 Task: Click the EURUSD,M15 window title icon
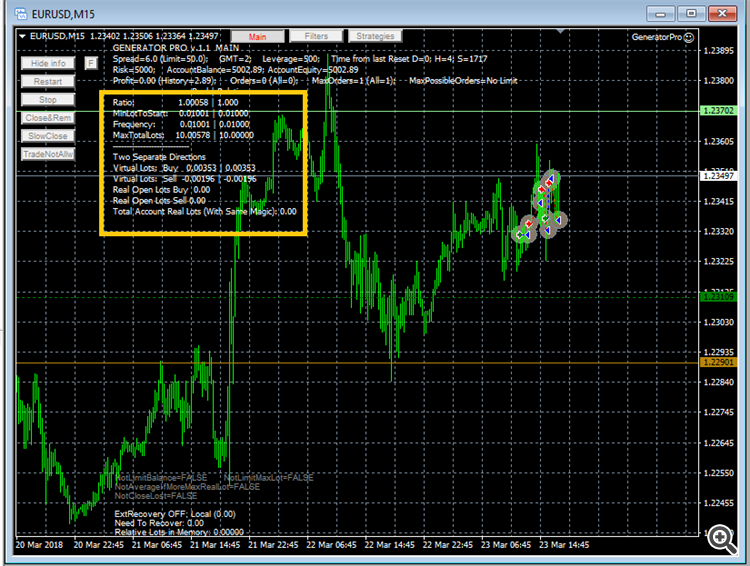pos(21,14)
